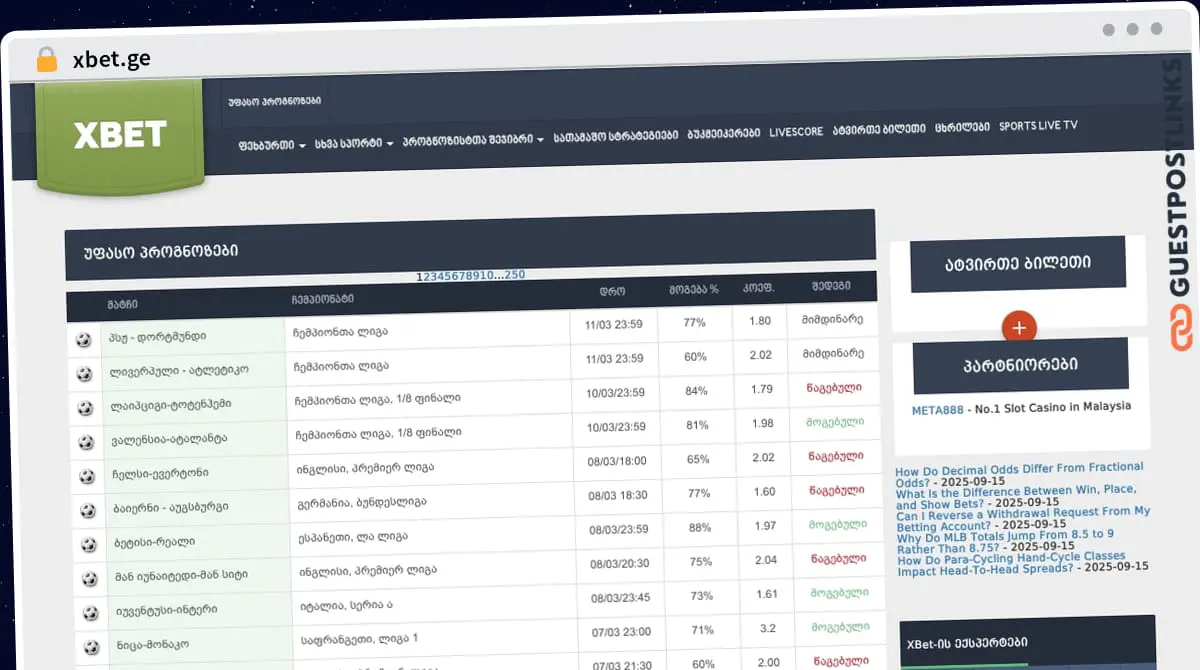Open SPORTS LIVE TV from the navigation

pyautogui.click(x=1036, y=125)
